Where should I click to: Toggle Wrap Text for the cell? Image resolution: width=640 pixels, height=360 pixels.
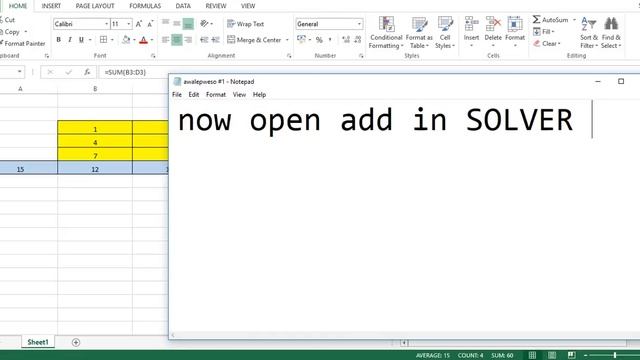coord(246,24)
